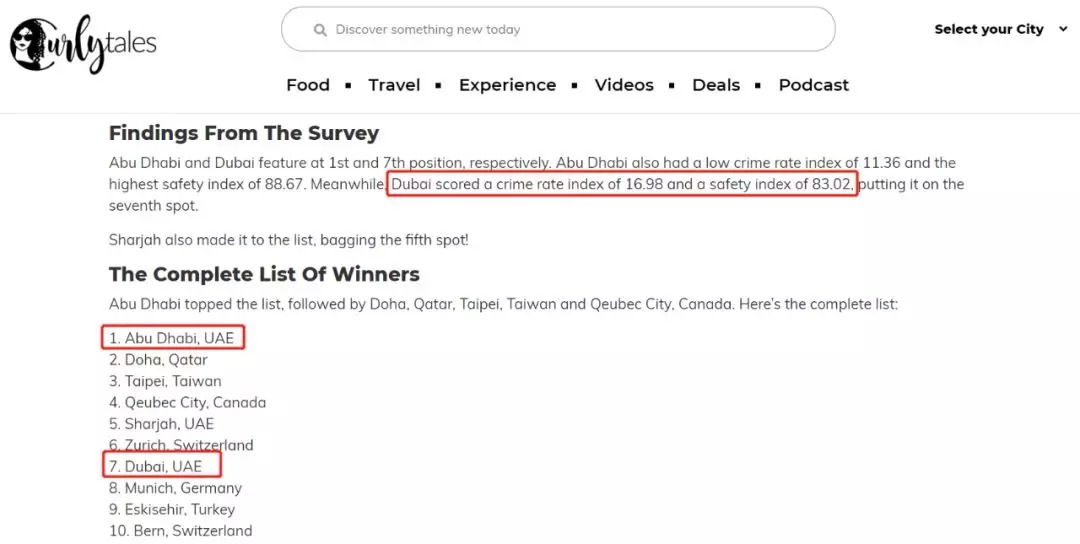This screenshot has width=1080, height=544.
Task: Open the Select your City dropdown
Action: tap(988, 29)
